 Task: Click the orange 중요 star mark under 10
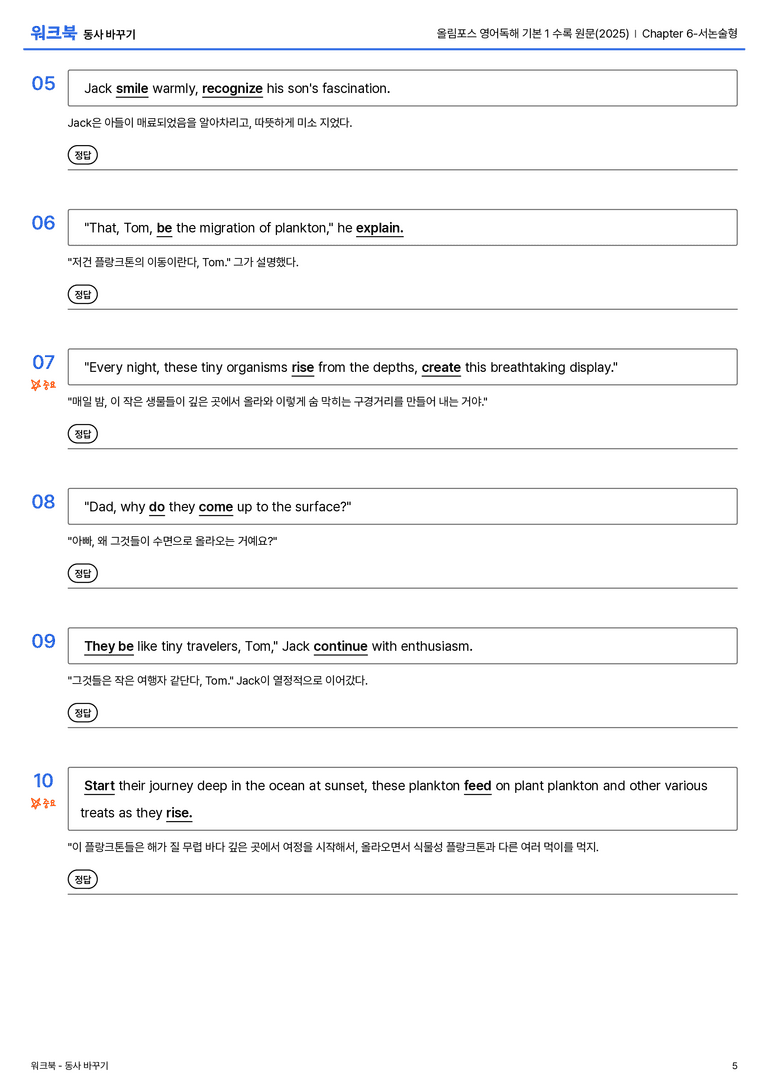coord(43,803)
